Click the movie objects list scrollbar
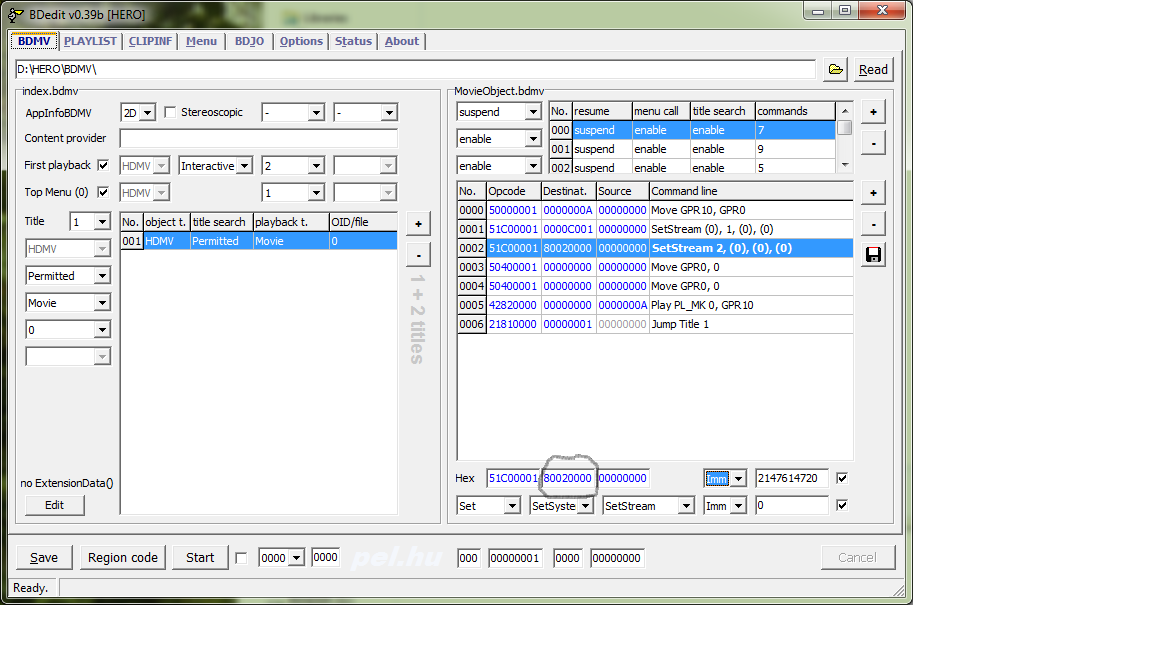The height and width of the screenshot is (648, 1152). coord(845,137)
